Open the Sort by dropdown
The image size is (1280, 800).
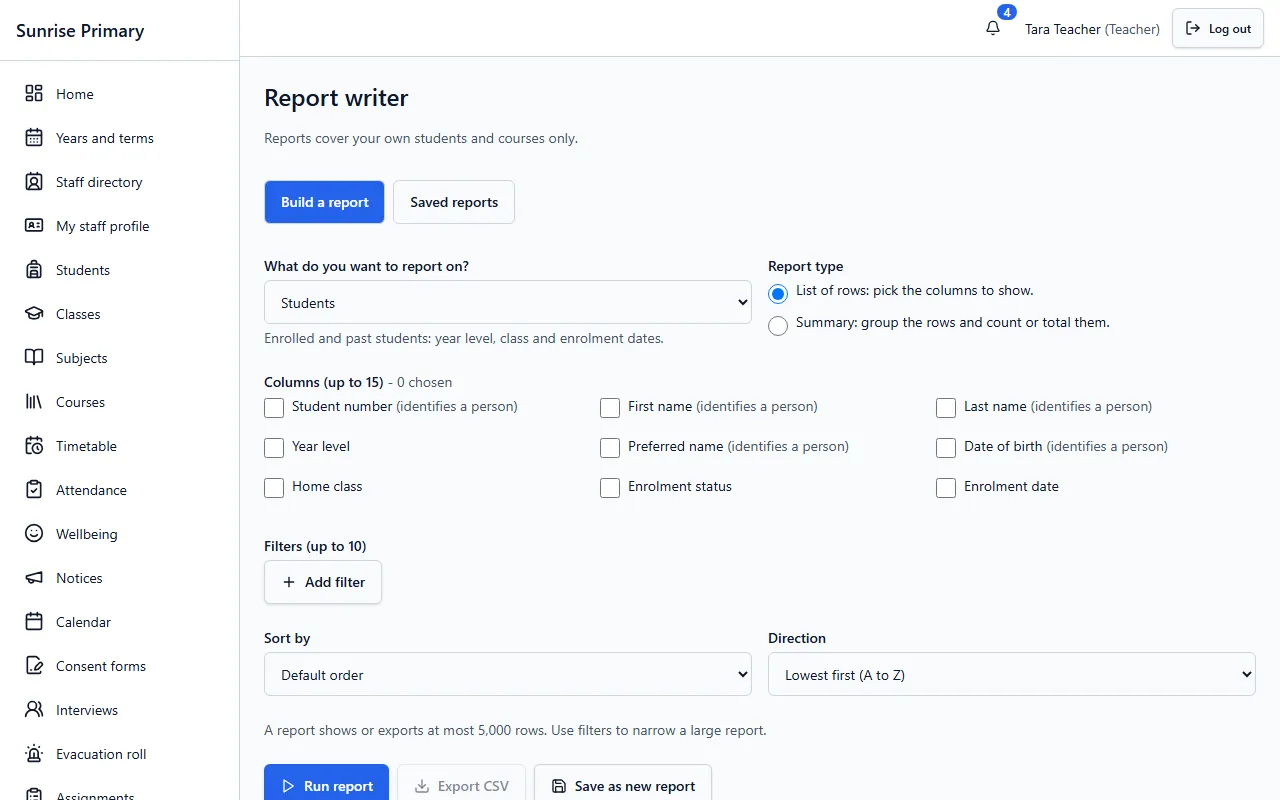(x=508, y=674)
